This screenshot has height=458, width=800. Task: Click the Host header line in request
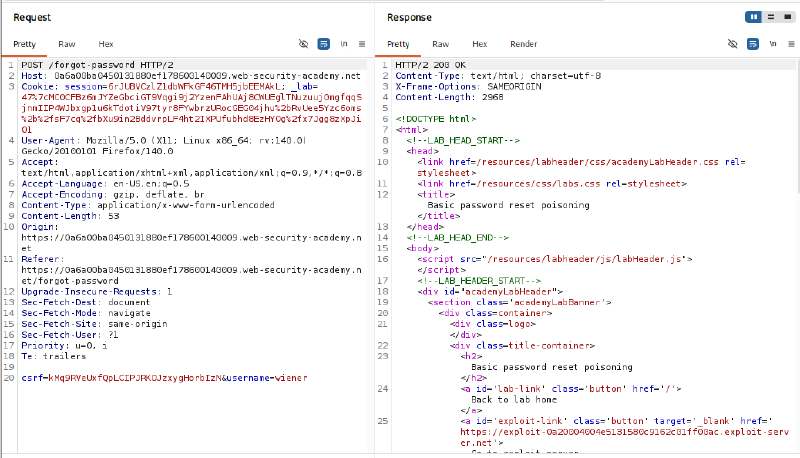(x=191, y=75)
